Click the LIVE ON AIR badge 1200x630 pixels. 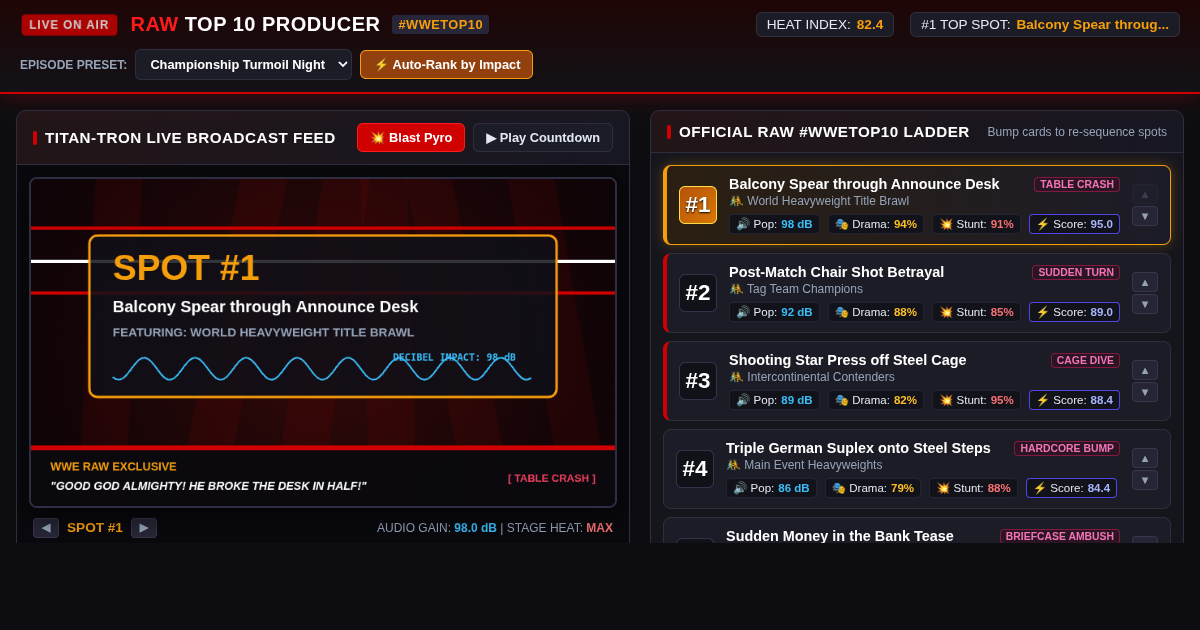(69, 24)
